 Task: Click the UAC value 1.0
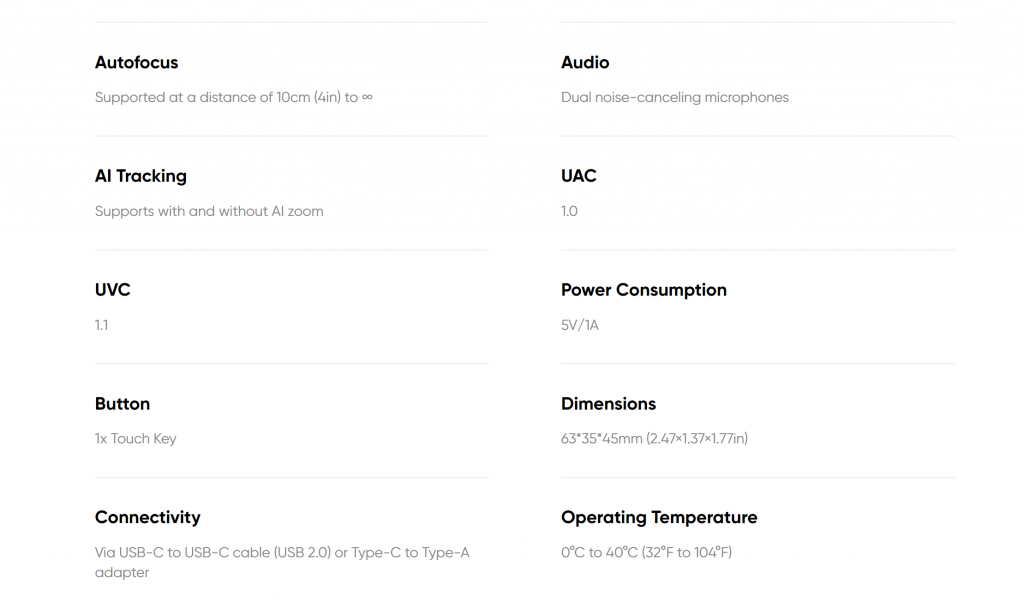pos(569,211)
